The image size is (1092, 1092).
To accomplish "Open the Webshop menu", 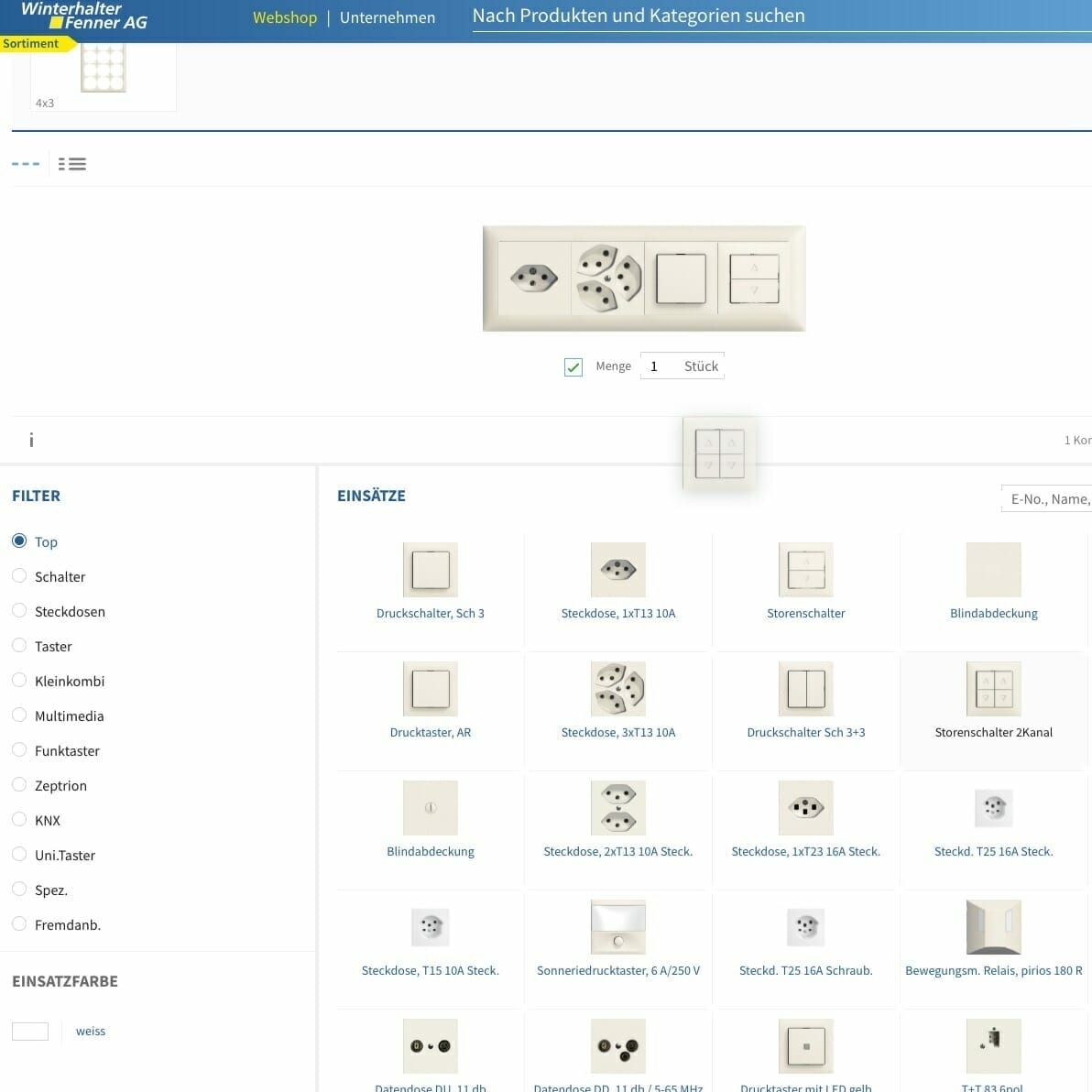I will pos(284,17).
